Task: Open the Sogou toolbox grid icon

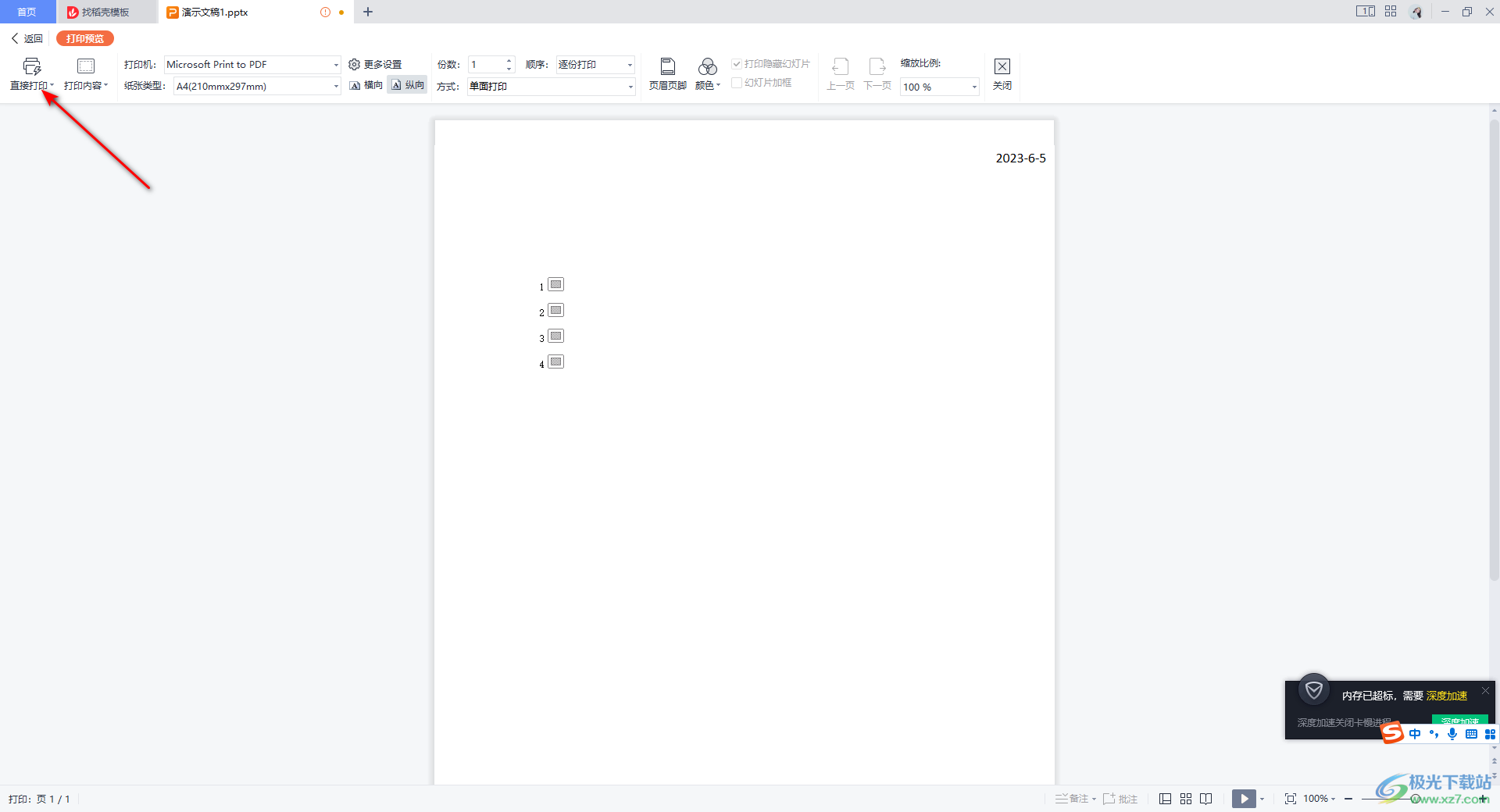Action: click(x=1490, y=734)
